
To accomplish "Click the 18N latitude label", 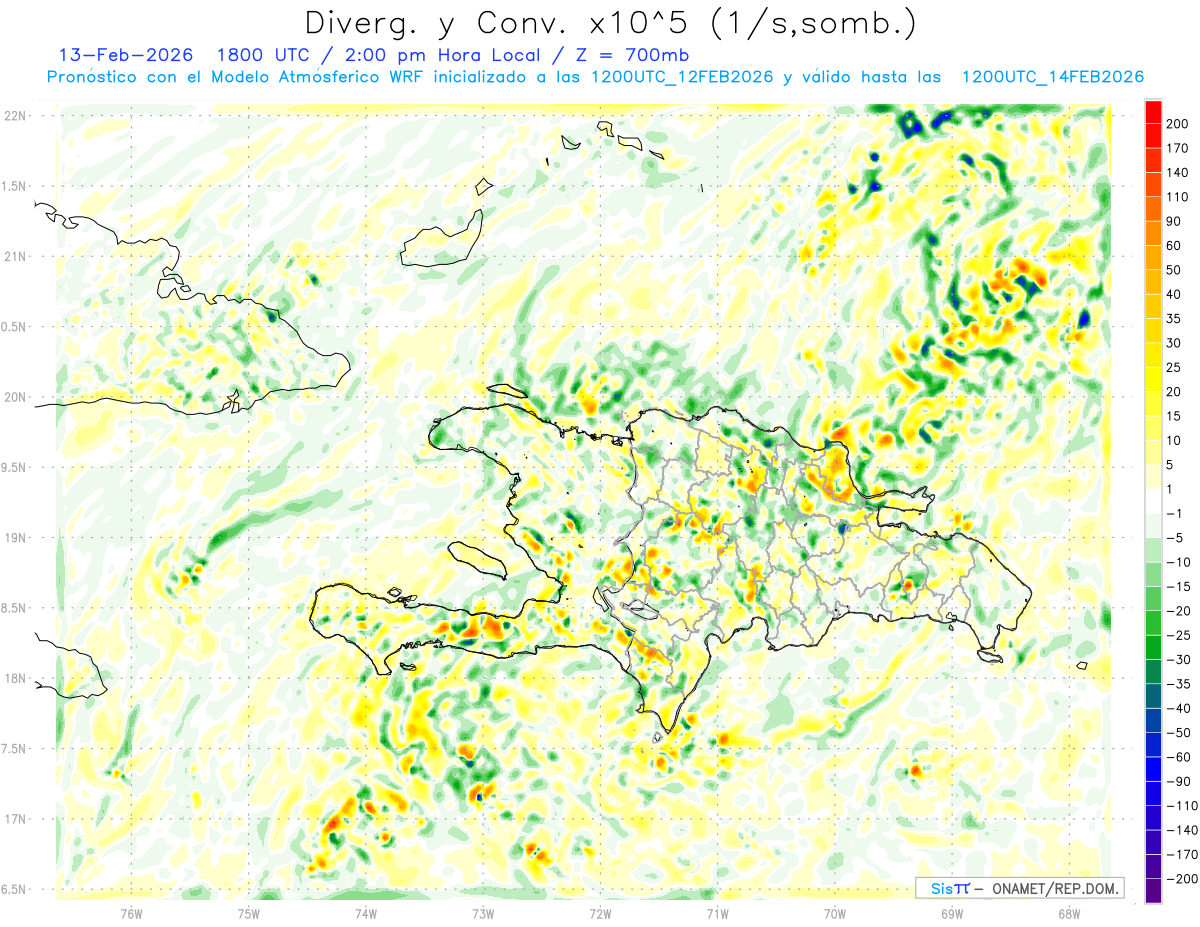I will tap(14, 678).
